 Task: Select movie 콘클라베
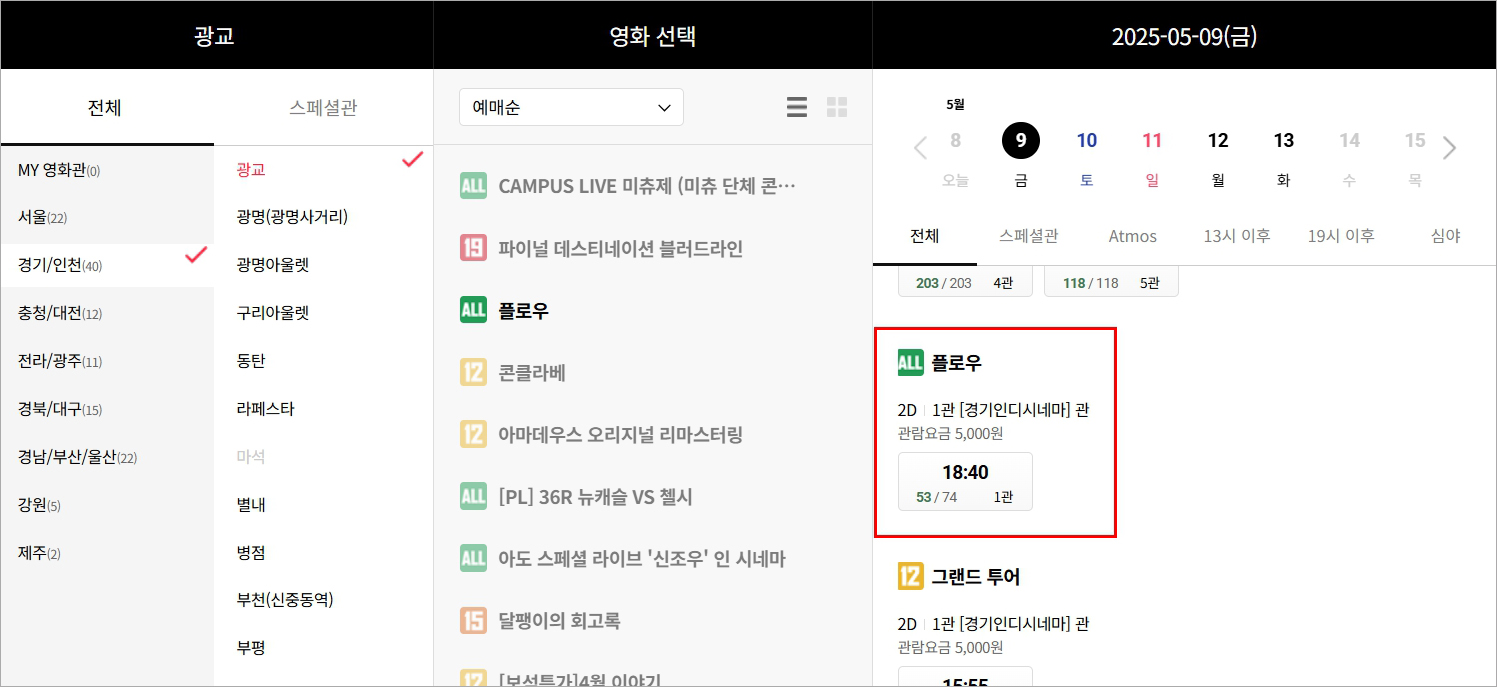coord(532,373)
